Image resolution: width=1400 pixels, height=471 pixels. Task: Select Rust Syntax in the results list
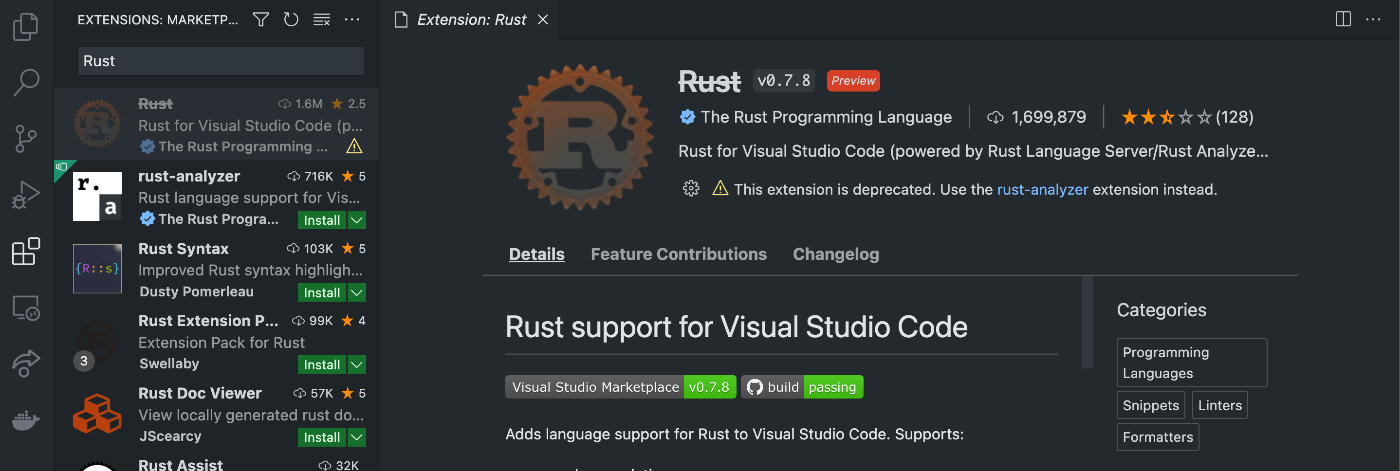[x=216, y=268]
